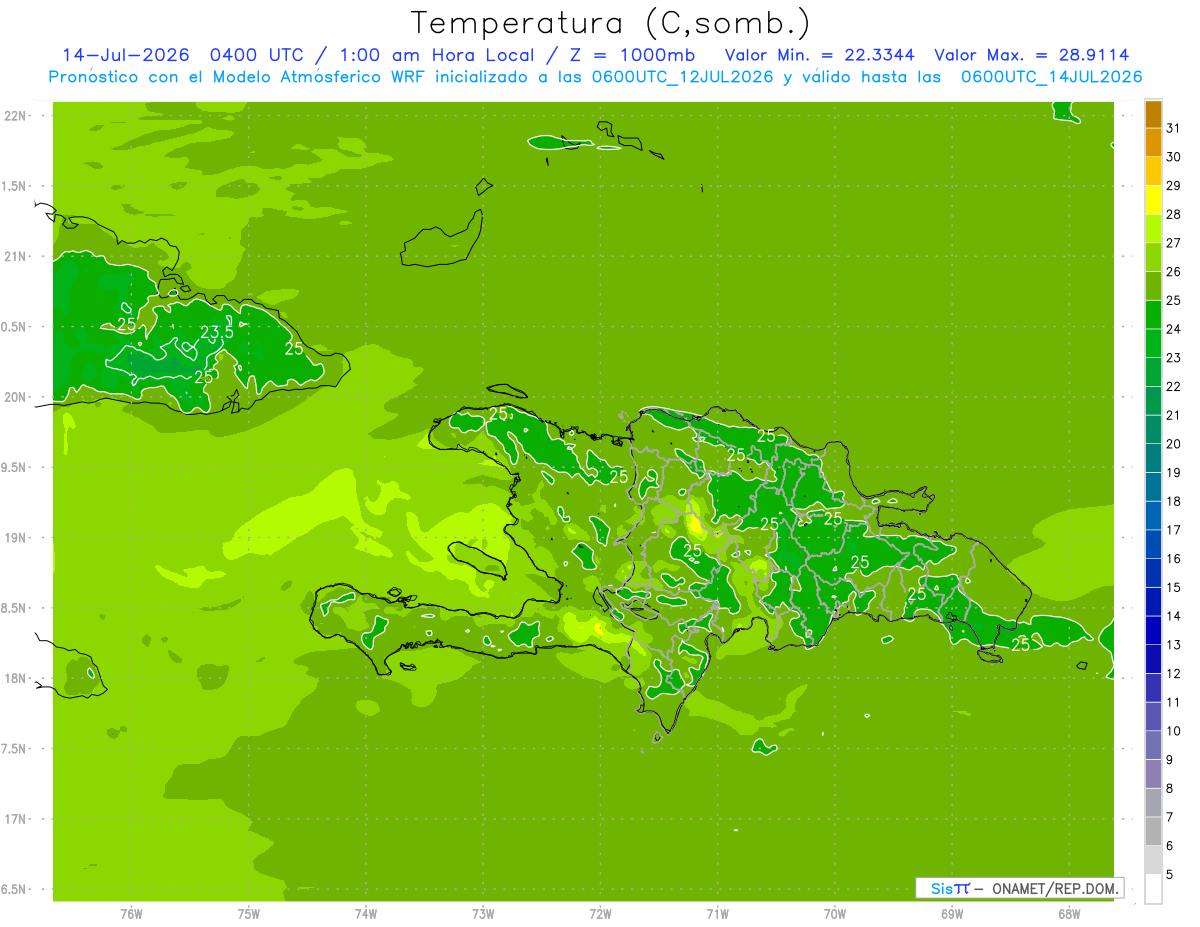Click the 22N latitude axis label

[x=16, y=116]
